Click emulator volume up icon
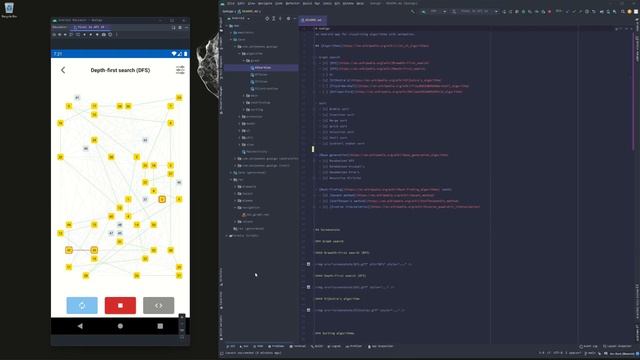640x360 pixels. 60,35
